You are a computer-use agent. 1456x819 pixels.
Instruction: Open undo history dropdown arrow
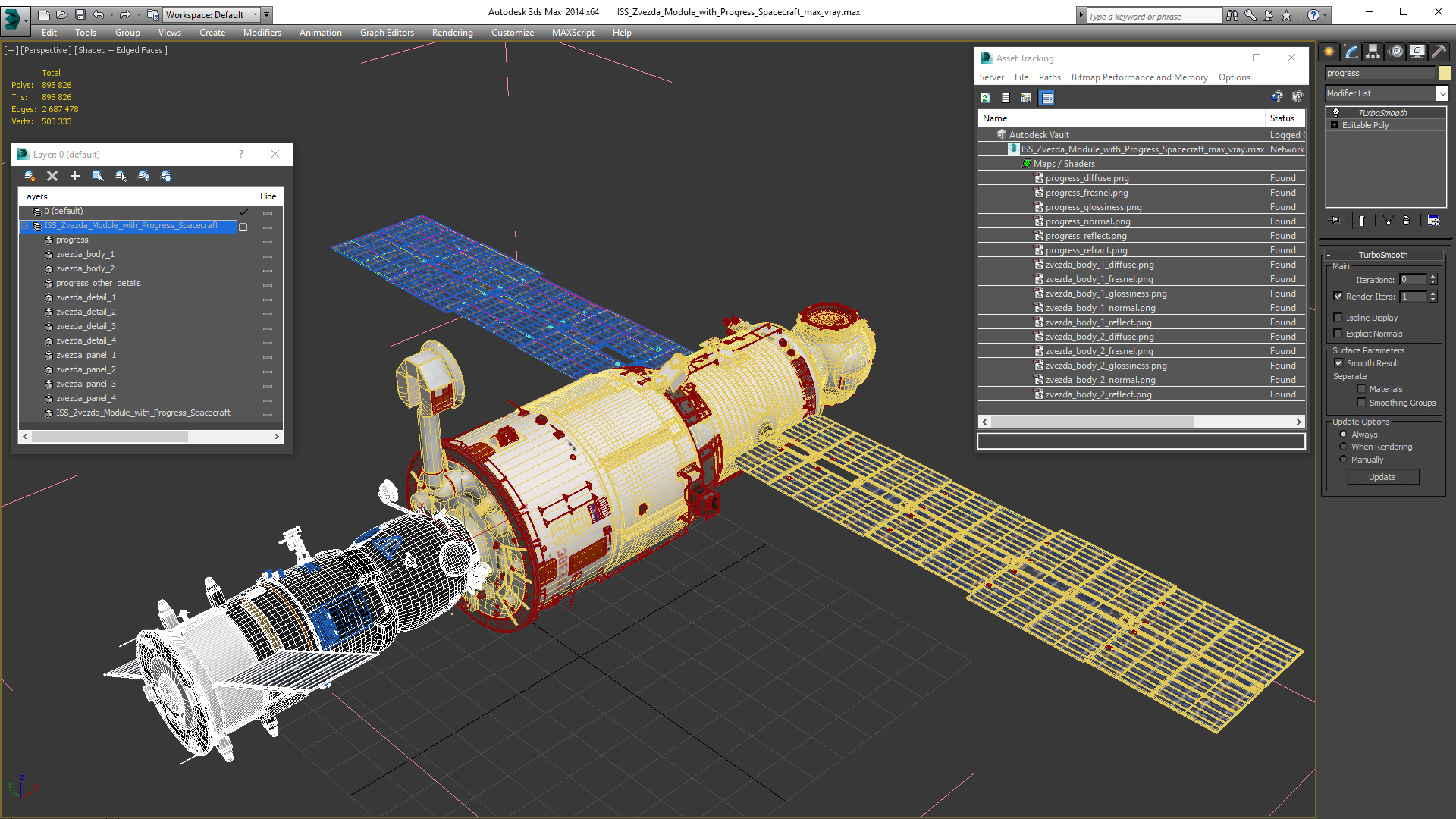click(111, 14)
